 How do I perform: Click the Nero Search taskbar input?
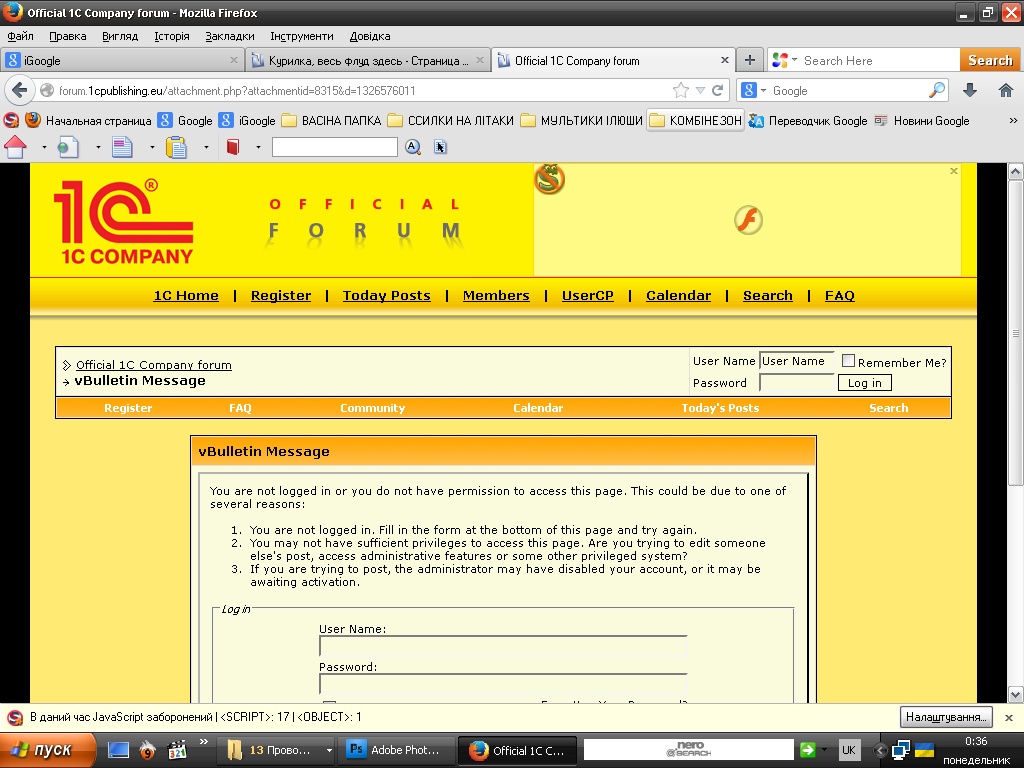pyautogui.click(x=688, y=750)
